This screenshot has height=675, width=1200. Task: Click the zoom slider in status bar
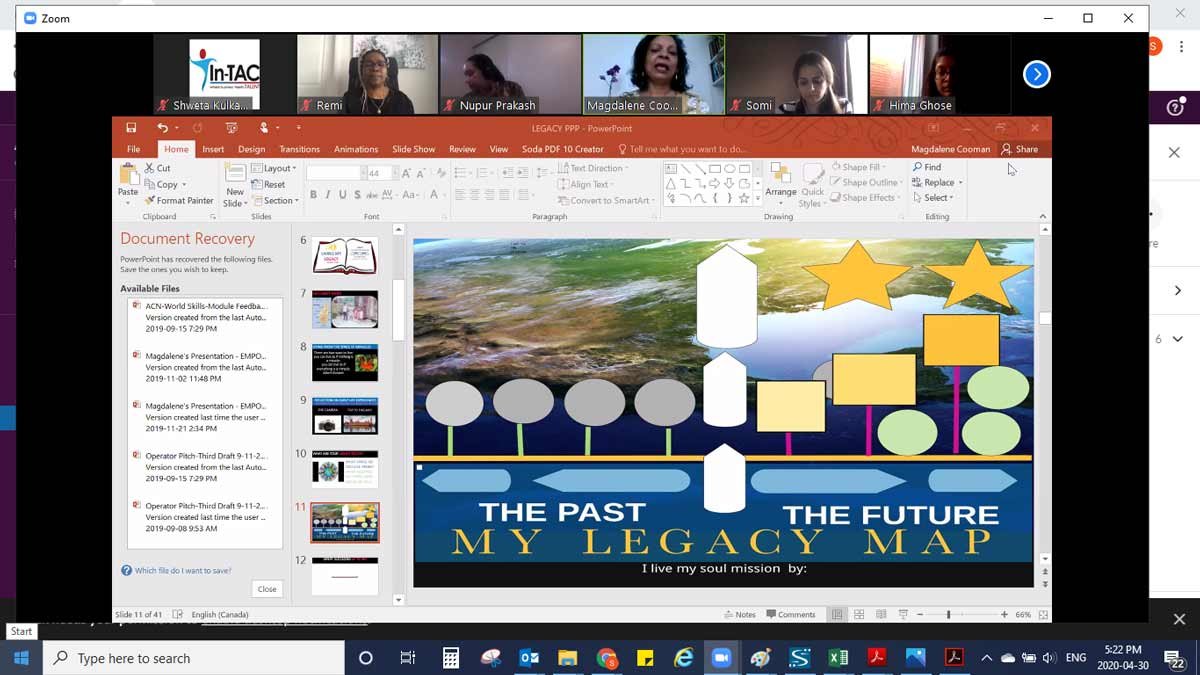948,614
